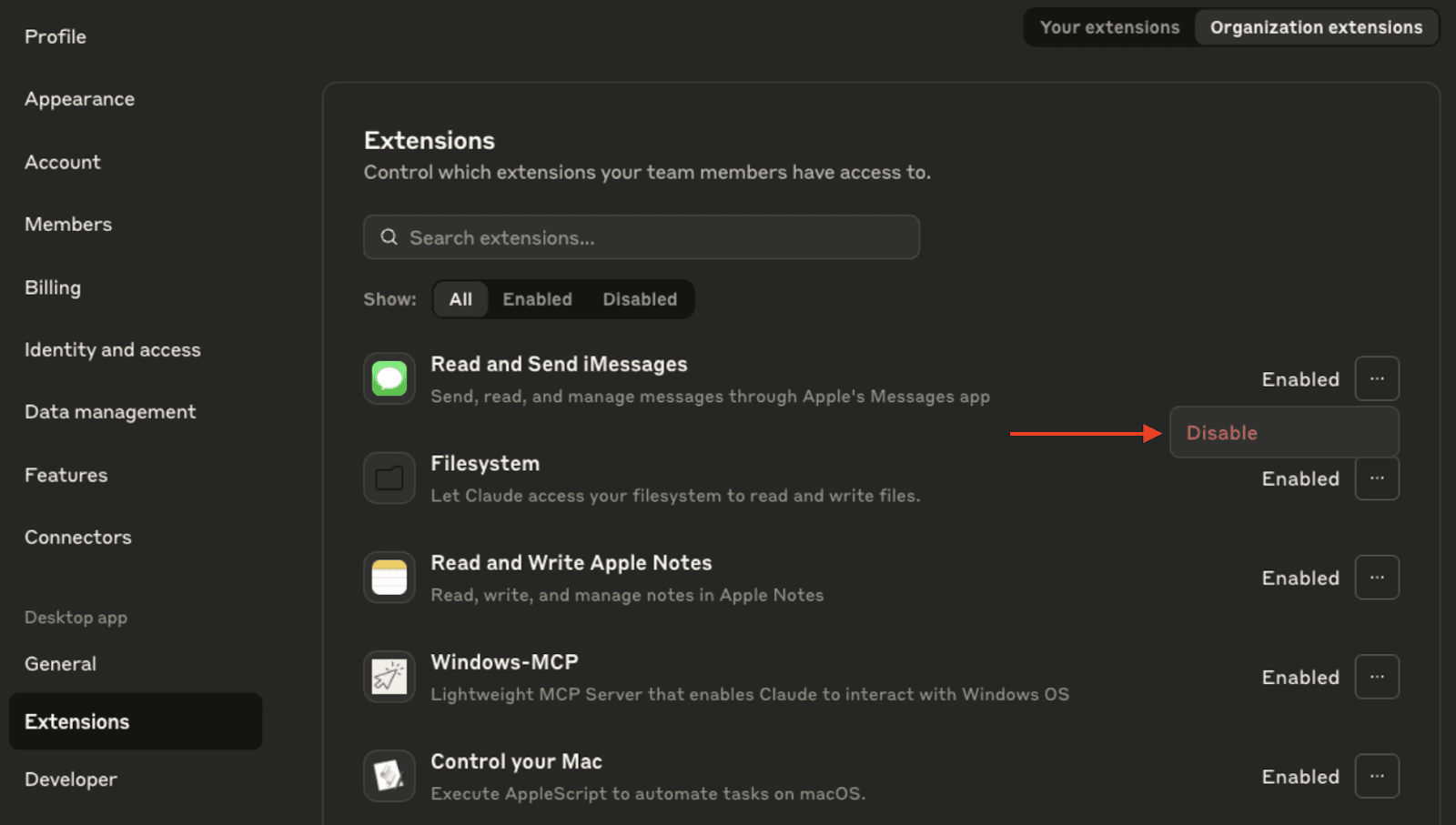
Task: Open the Filesystem extension options menu
Action: (x=1377, y=478)
